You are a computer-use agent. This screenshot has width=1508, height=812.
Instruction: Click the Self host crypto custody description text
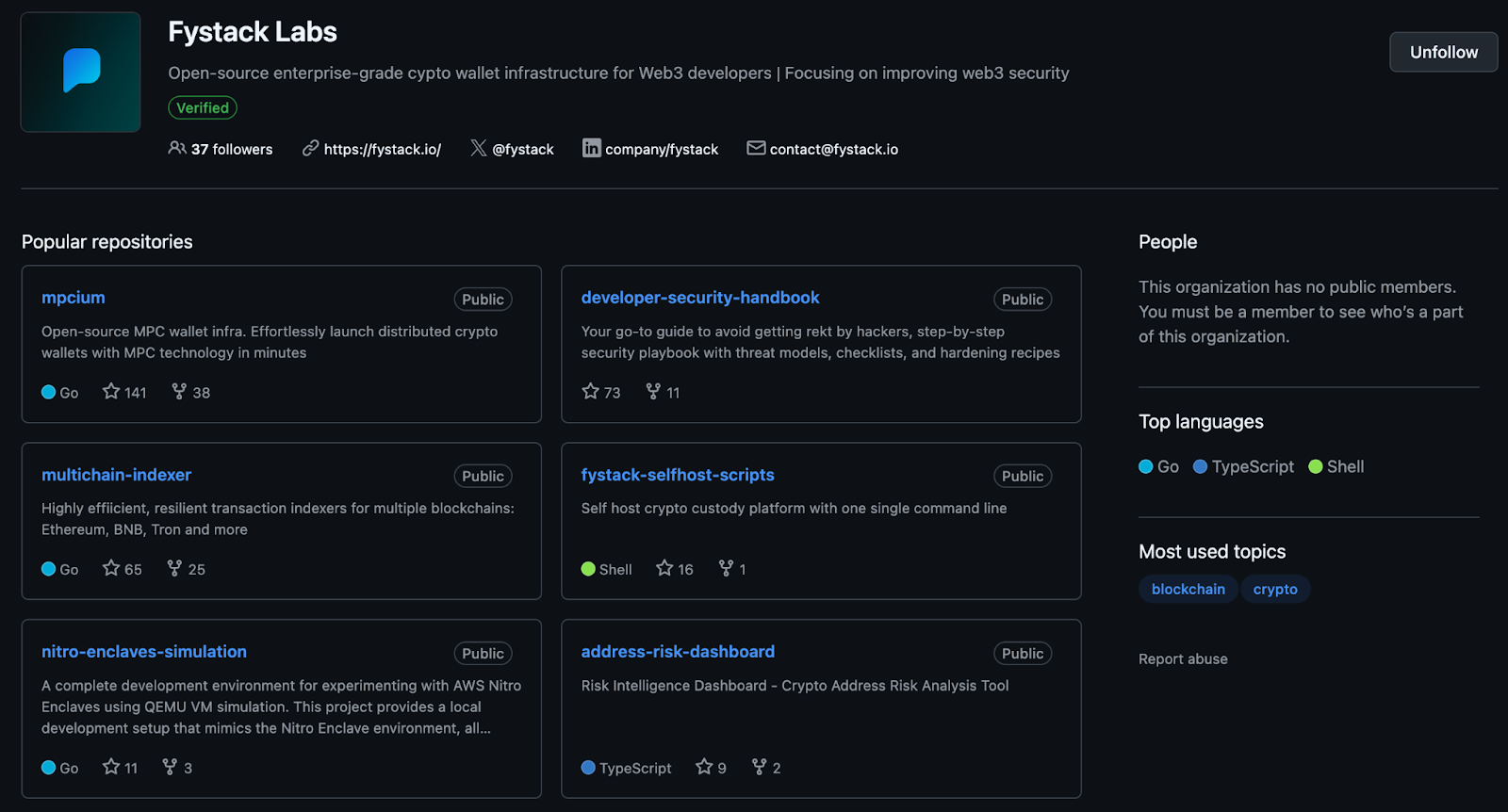click(x=794, y=509)
